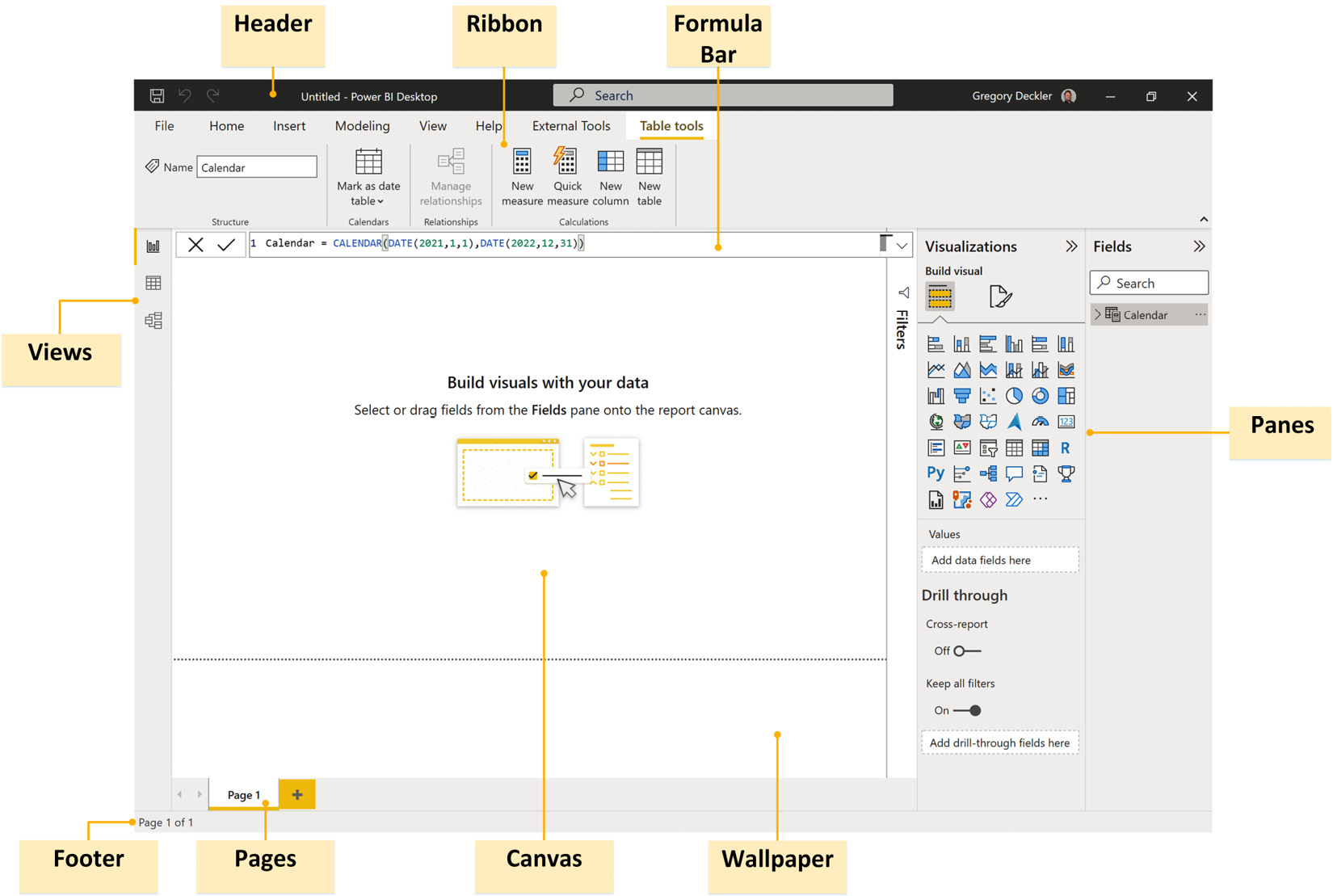Toggle Cross-report drill through switch
Screen dimensions: 1333x896
coord(966,650)
